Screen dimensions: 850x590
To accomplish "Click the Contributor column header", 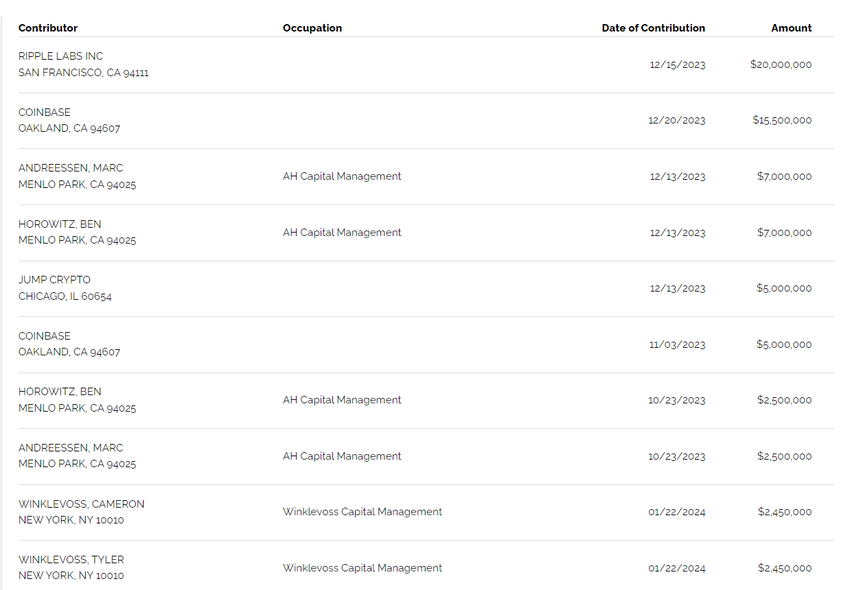I will [x=48, y=28].
